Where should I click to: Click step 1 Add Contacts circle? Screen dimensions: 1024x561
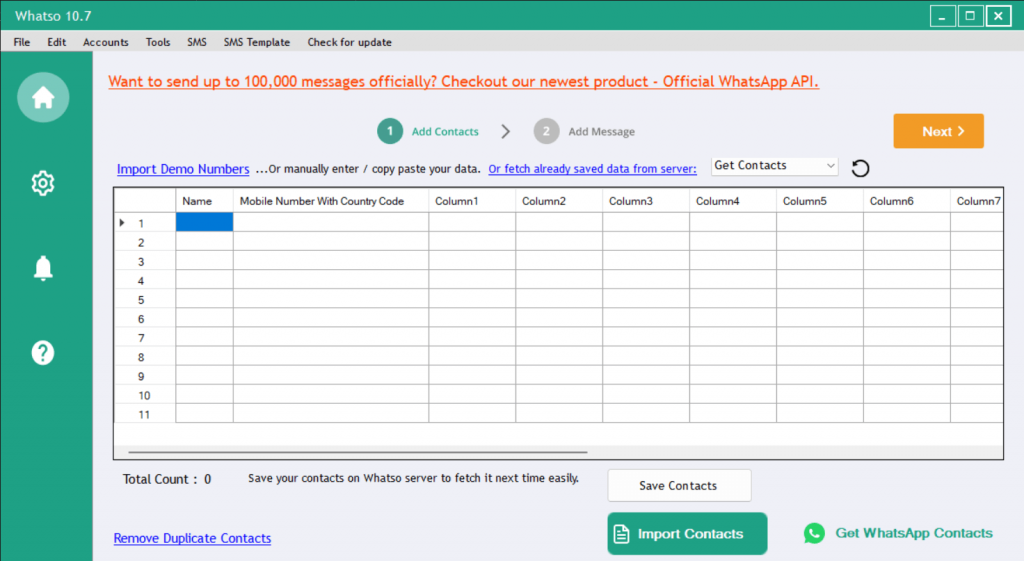click(x=390, y=131)
